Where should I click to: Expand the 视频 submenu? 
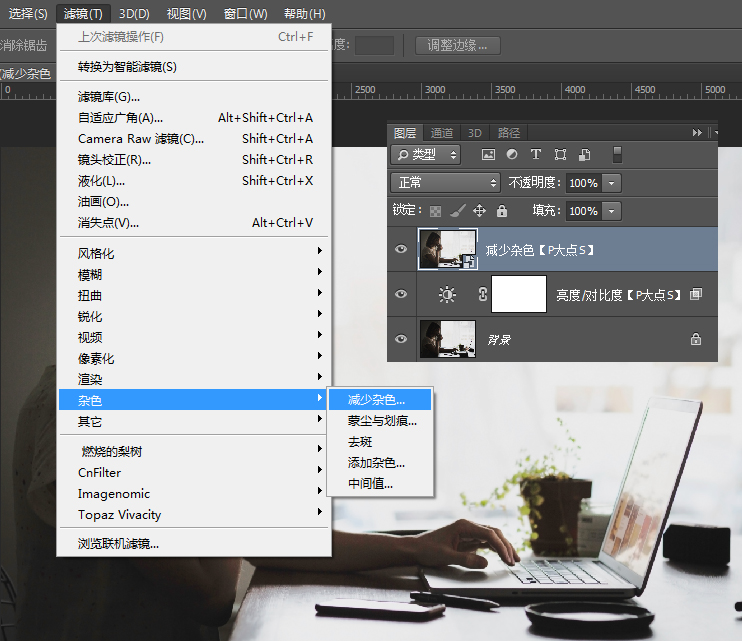193,337
